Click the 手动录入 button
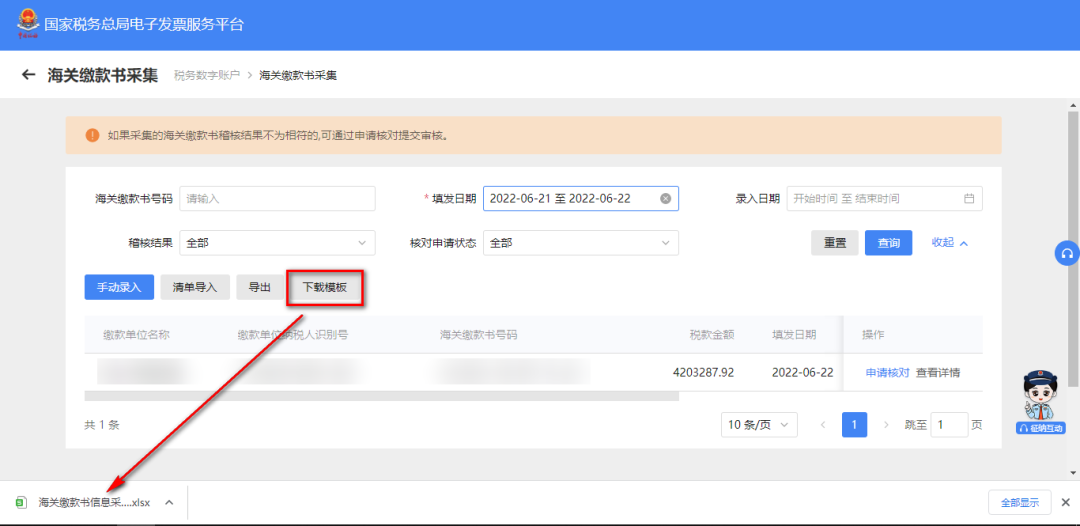The image size is (1080, 526). point(119,287)
